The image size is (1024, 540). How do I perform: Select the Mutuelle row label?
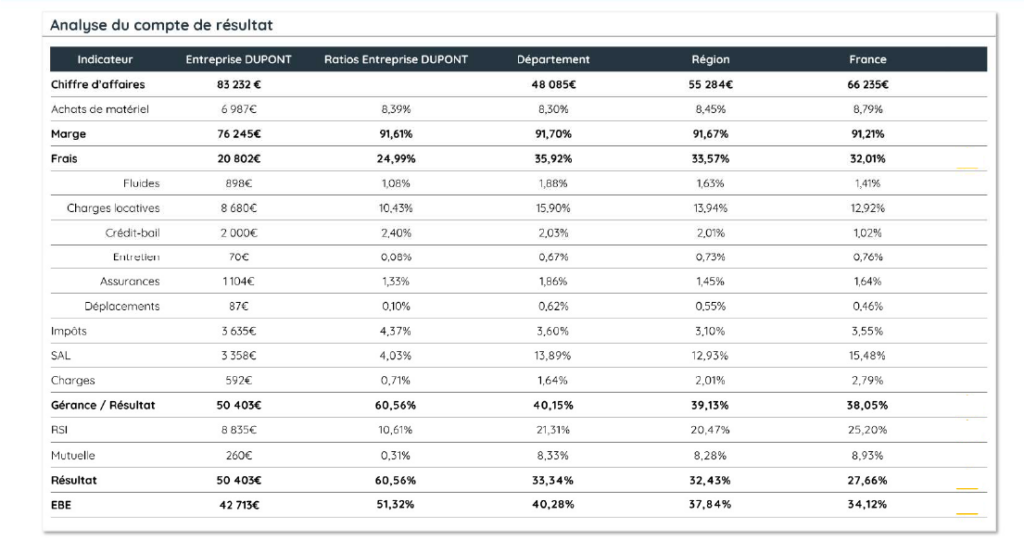pyautogui.click(x=73, y=456)
